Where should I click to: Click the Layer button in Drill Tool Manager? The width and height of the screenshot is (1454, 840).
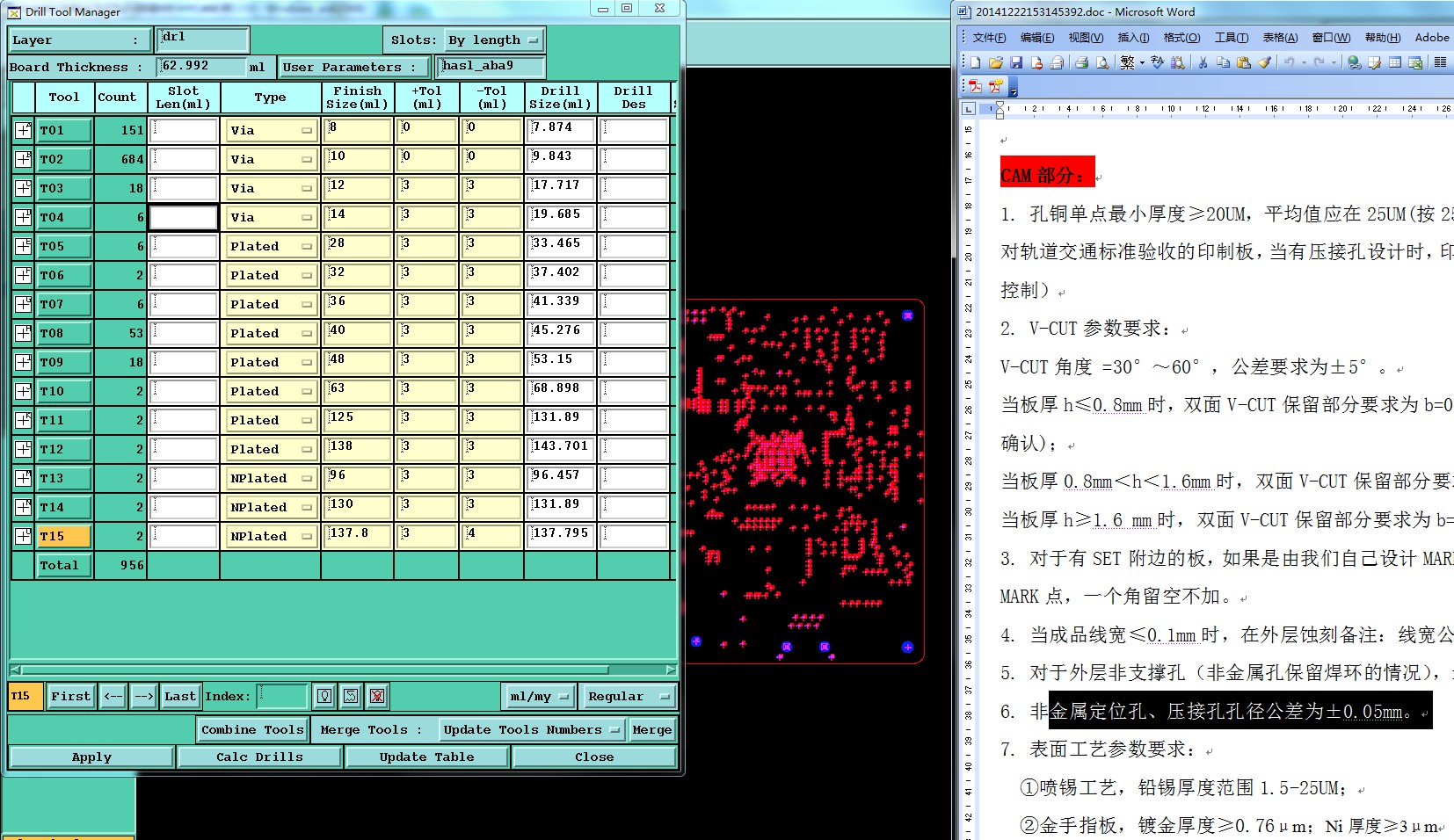[x=79, y=40]
